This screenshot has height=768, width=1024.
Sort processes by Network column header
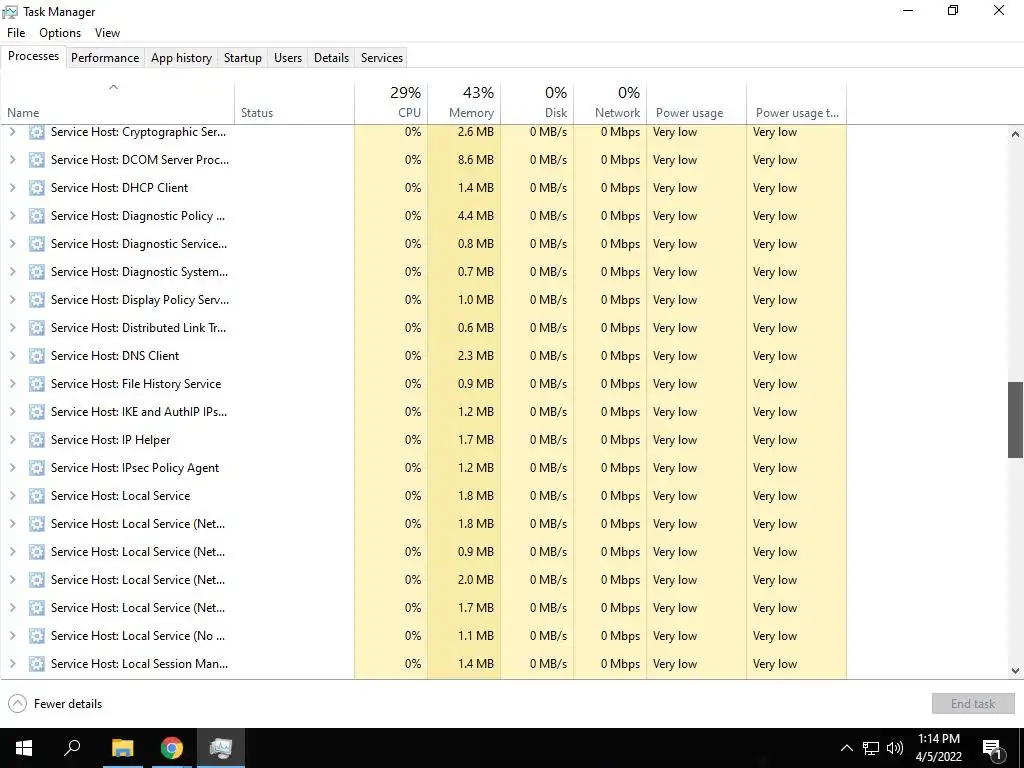coord(611,104)
